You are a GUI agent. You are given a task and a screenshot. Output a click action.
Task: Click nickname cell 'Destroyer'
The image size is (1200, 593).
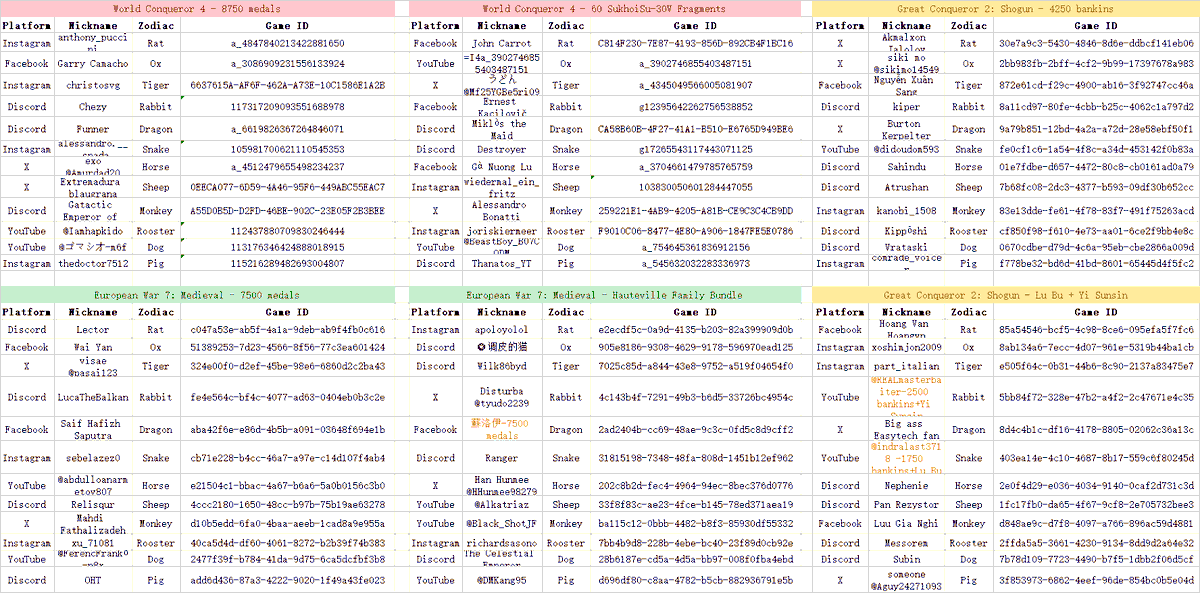pyautogui.click(x=502, y=149)
